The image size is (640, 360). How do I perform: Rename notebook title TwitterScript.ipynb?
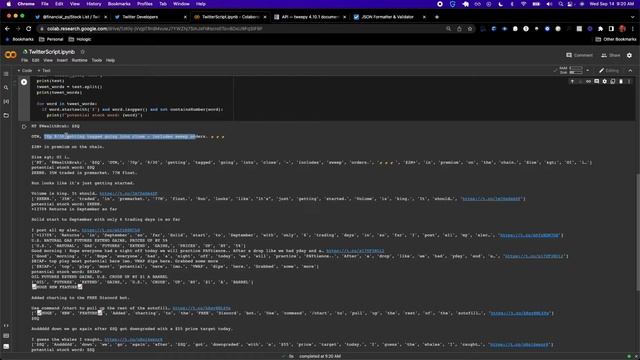coord(51,52)
